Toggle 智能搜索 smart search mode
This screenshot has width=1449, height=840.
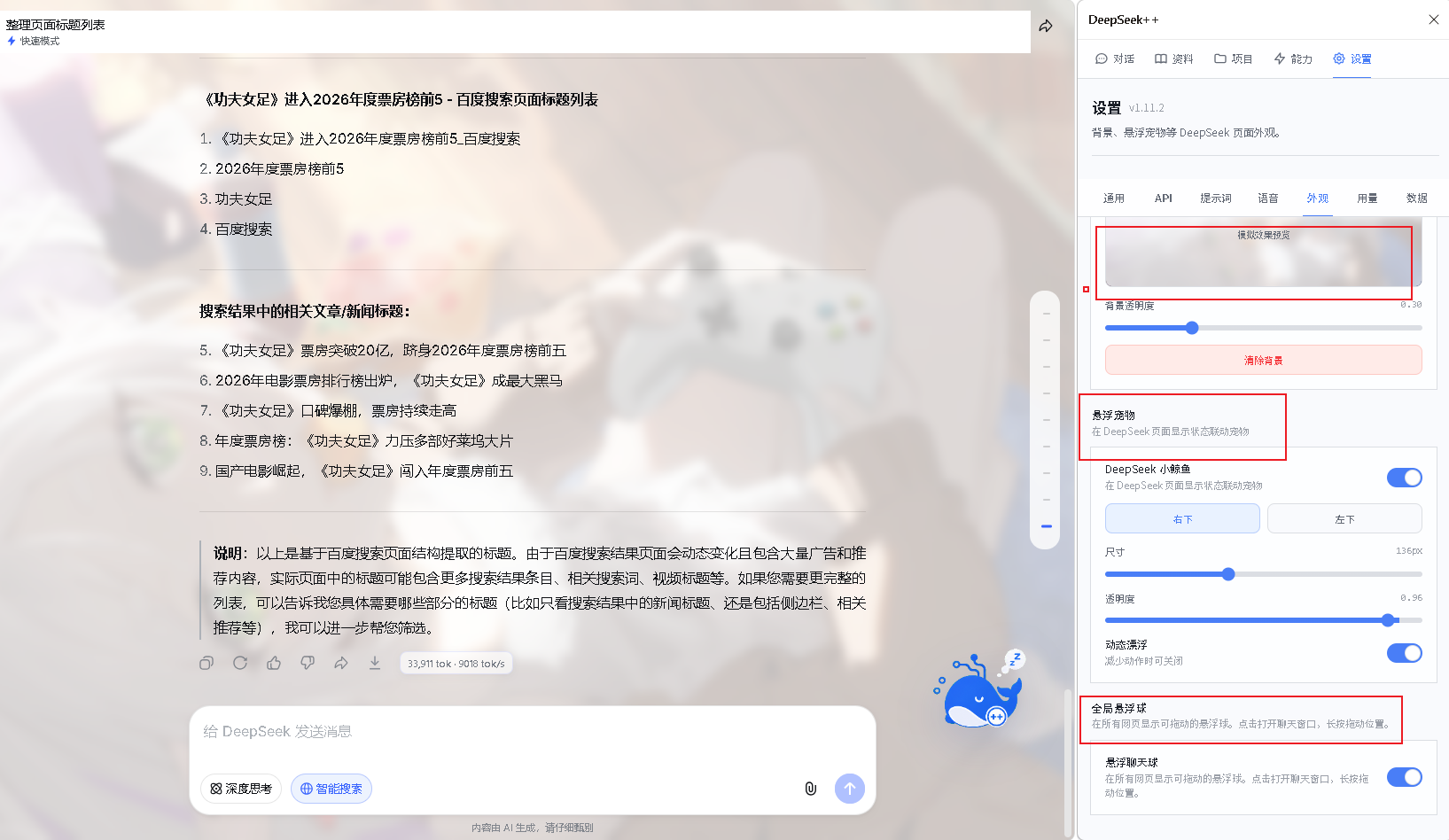[x=331, y=789]
